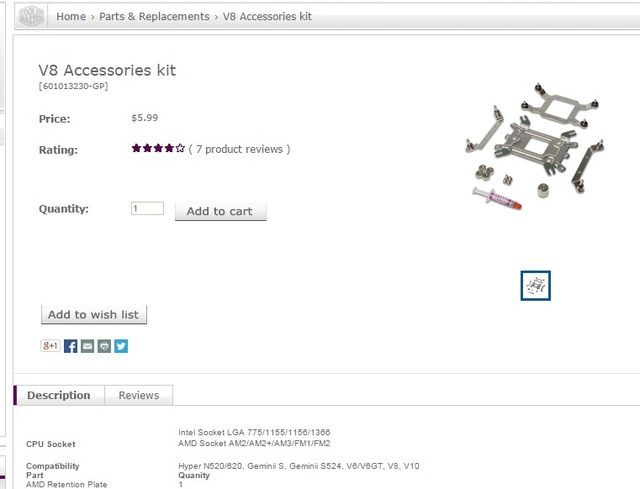Screen dimensions: 640x489
Task: Open the 7 product reviews link
Action: click(x=240, y=149)
